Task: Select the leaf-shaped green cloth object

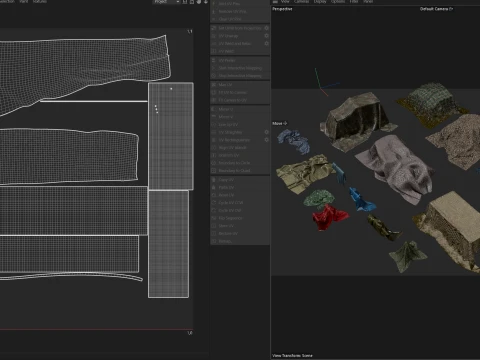Action: click(x=407, y=257)
